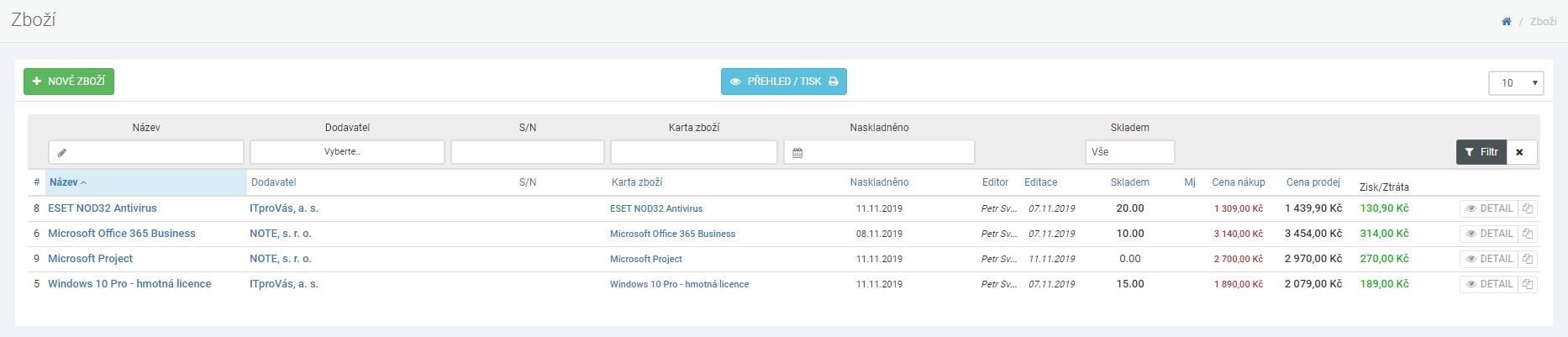
Task: Select profit value 314,00 Kč
Action: (x=1384, y=234)
